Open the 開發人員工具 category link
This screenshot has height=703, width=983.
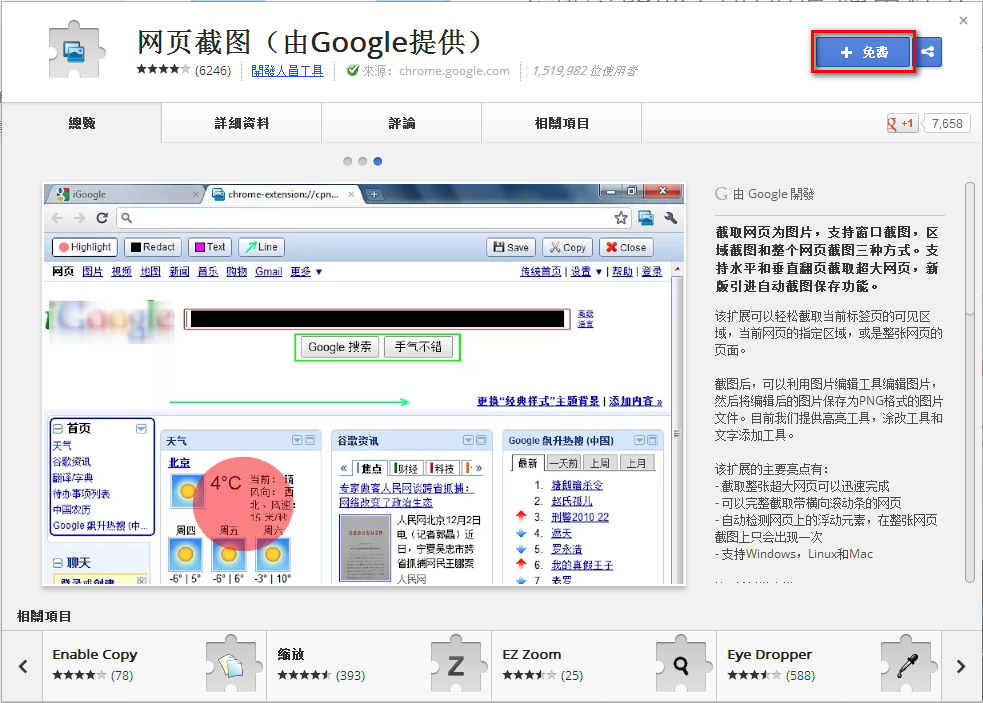click(287, 71)
